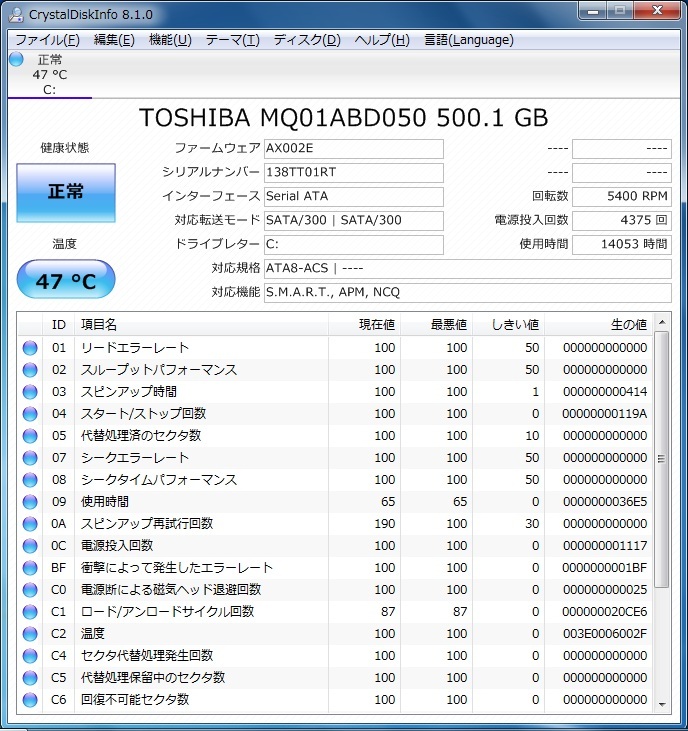This screenshot has width=688, height=731.
Task: Click the ID column header
Action: tap(59, 324)
